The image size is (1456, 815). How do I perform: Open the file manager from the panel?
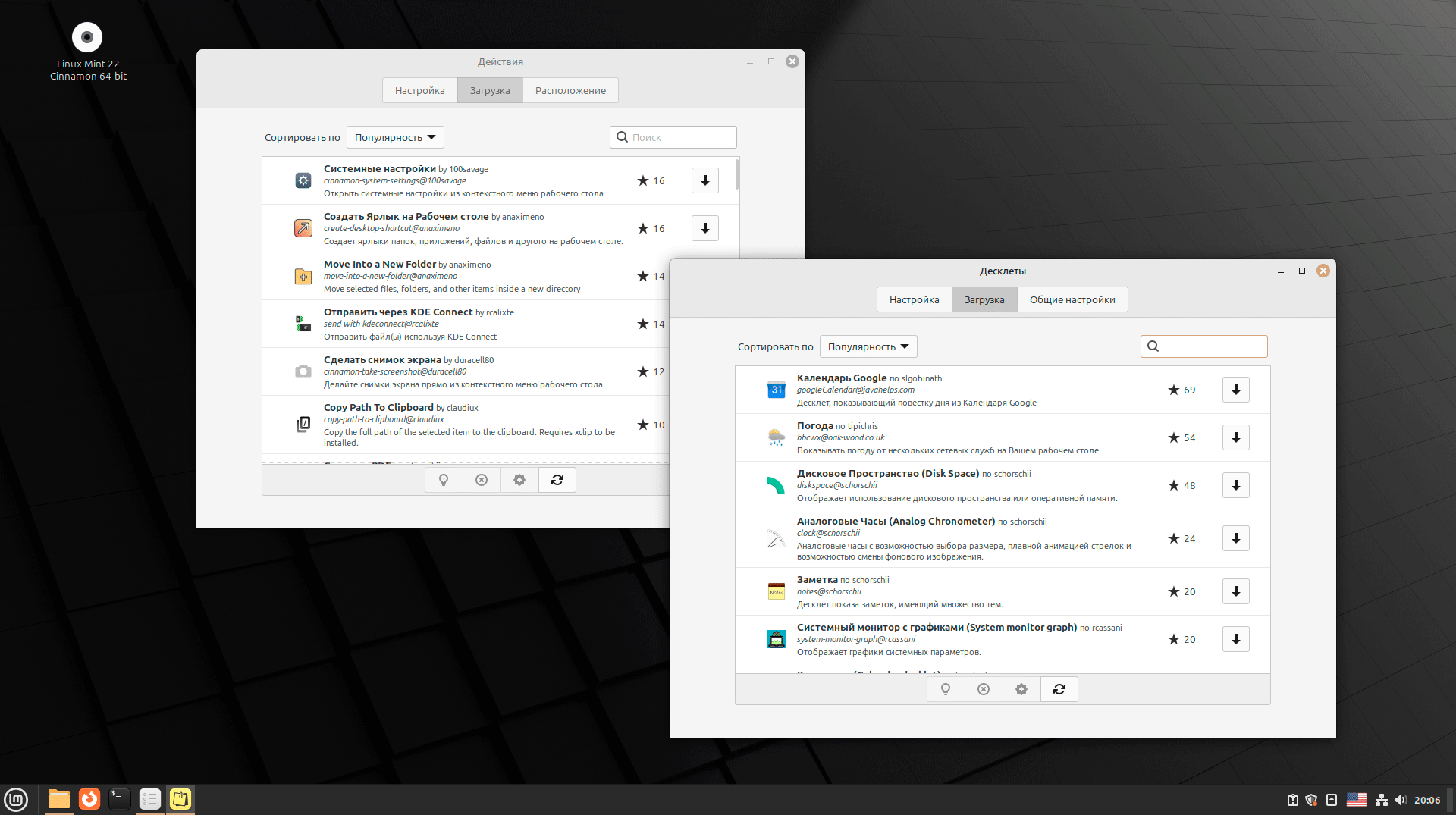(58, 799)
